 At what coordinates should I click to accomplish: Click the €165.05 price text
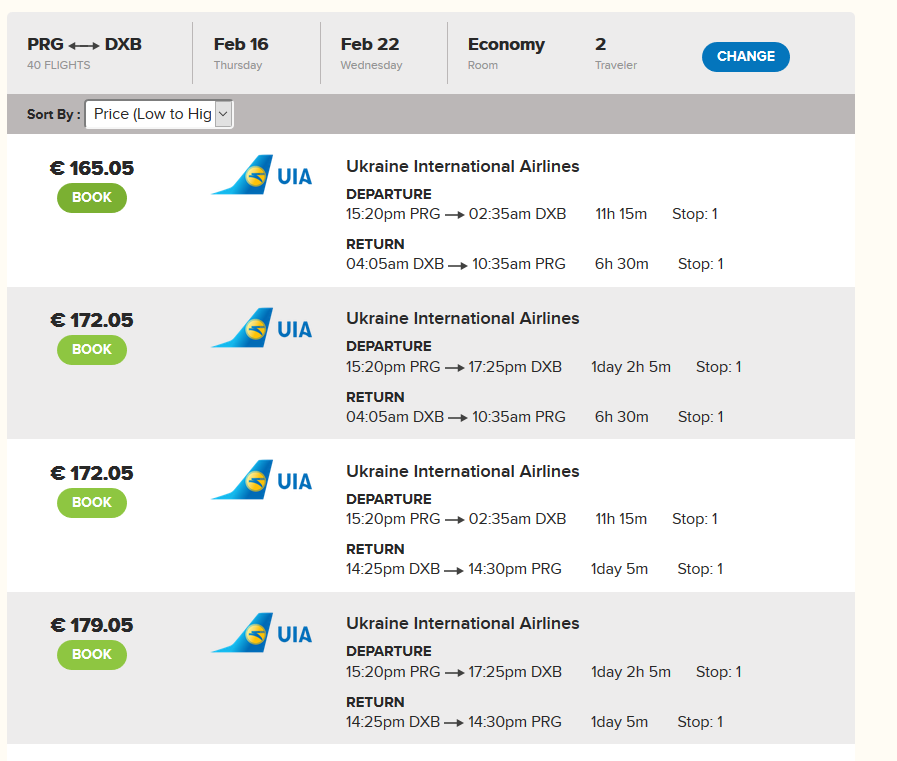[x=92, y=168]
